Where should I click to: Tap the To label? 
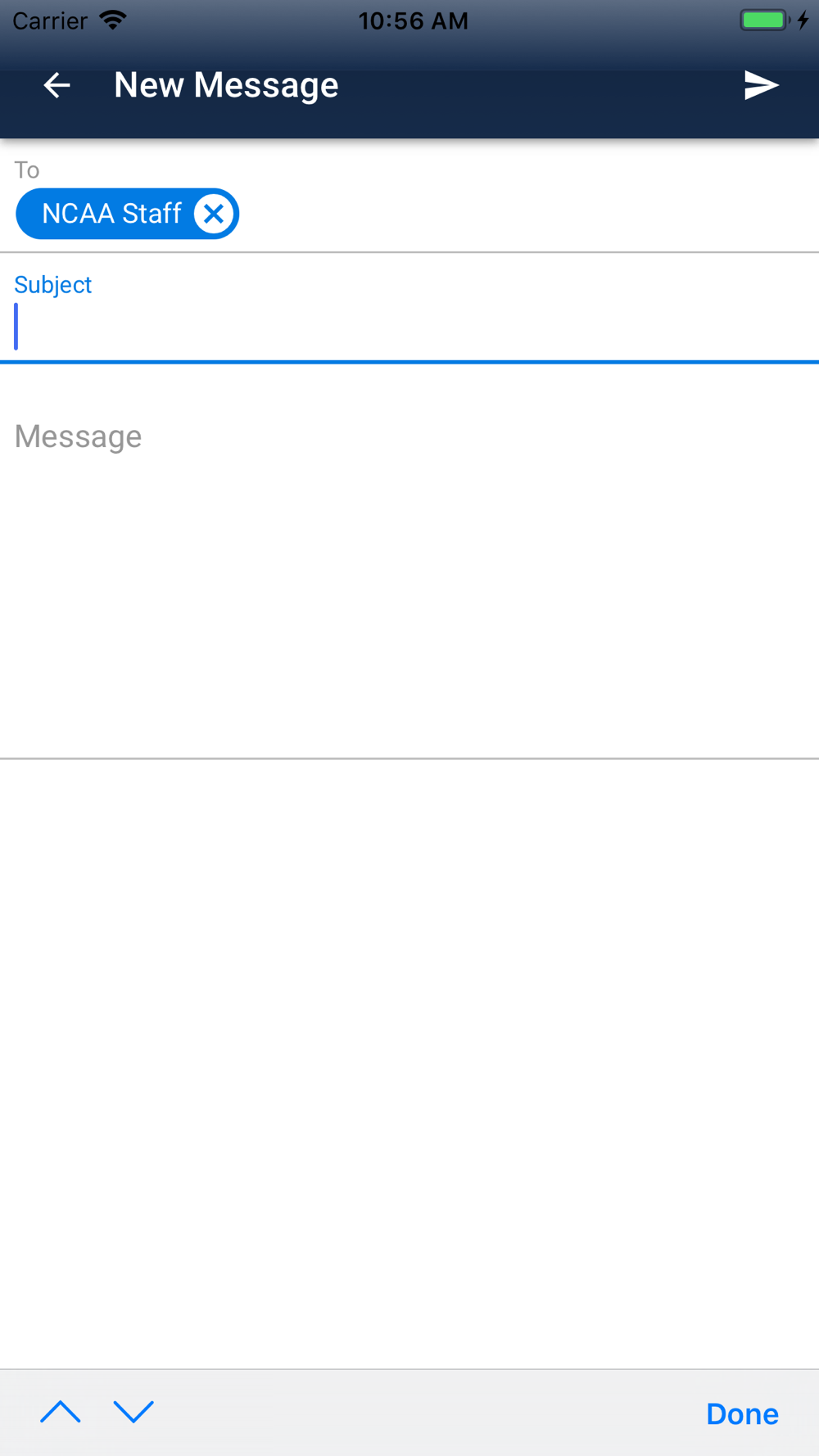click(x=27, y=170)
